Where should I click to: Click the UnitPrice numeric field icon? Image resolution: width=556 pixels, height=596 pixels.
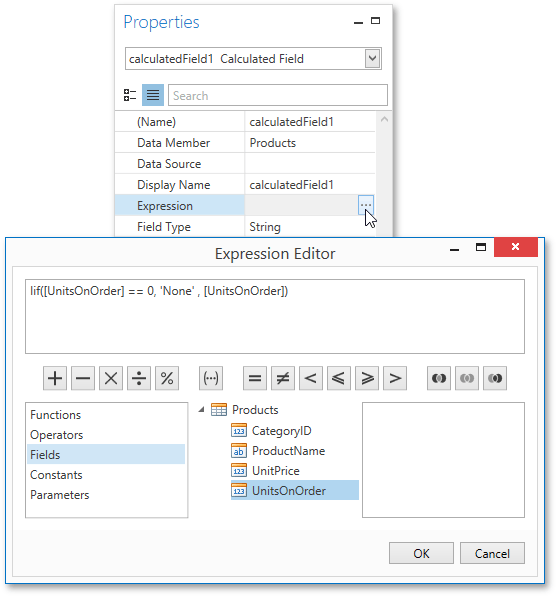click(x=239, y=471)
